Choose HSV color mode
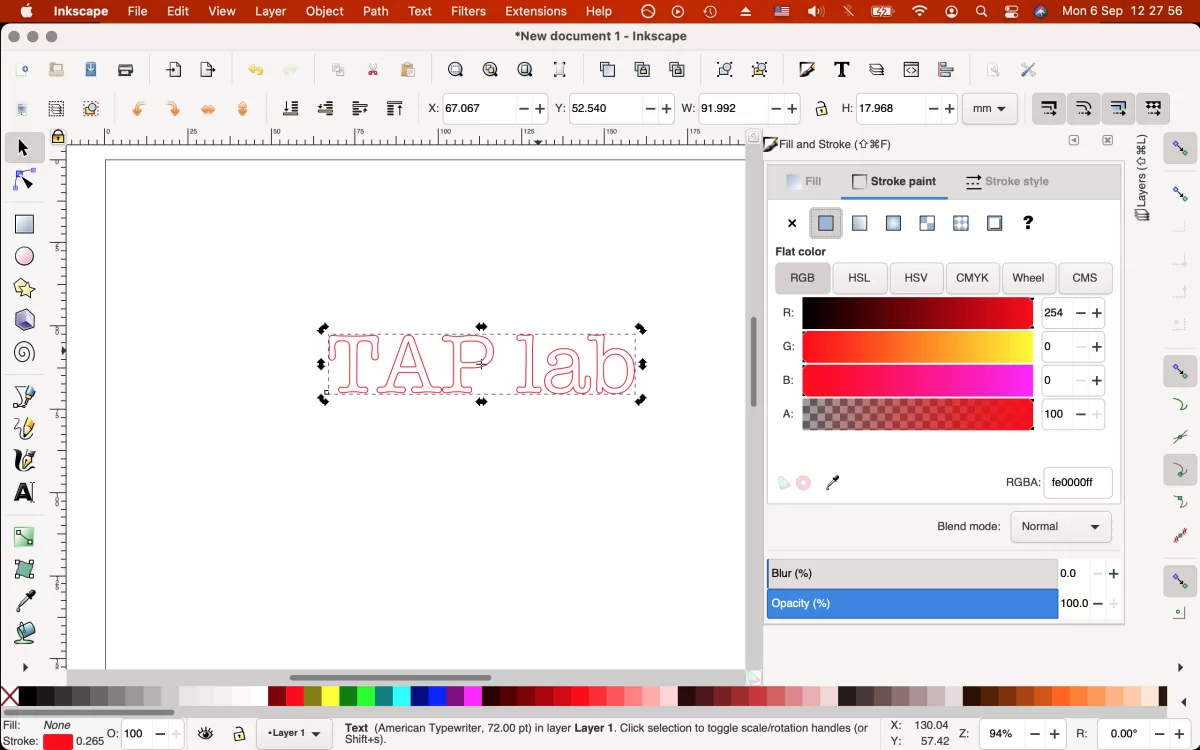 click(916, 278)
